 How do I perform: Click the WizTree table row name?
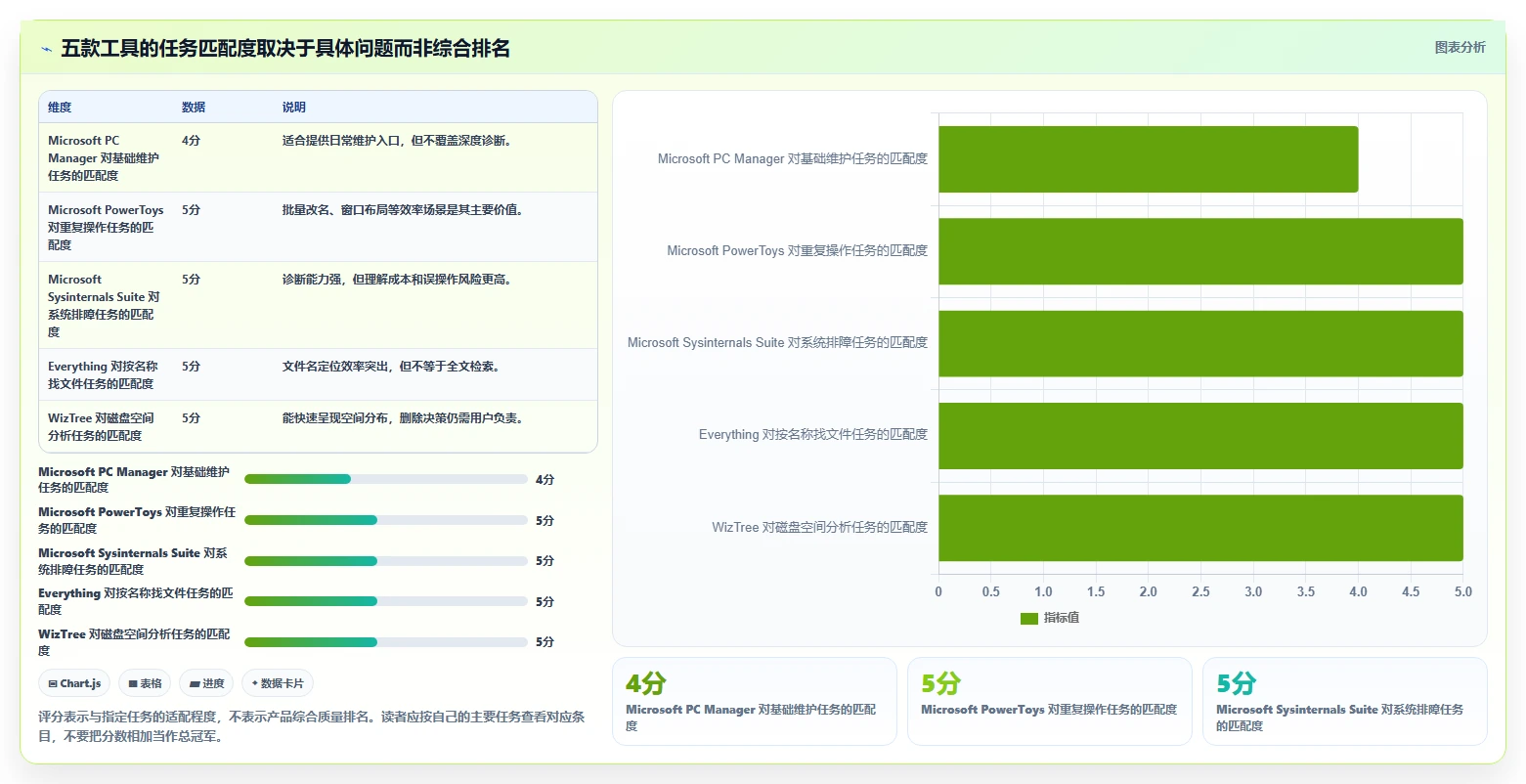pos(101,427)
